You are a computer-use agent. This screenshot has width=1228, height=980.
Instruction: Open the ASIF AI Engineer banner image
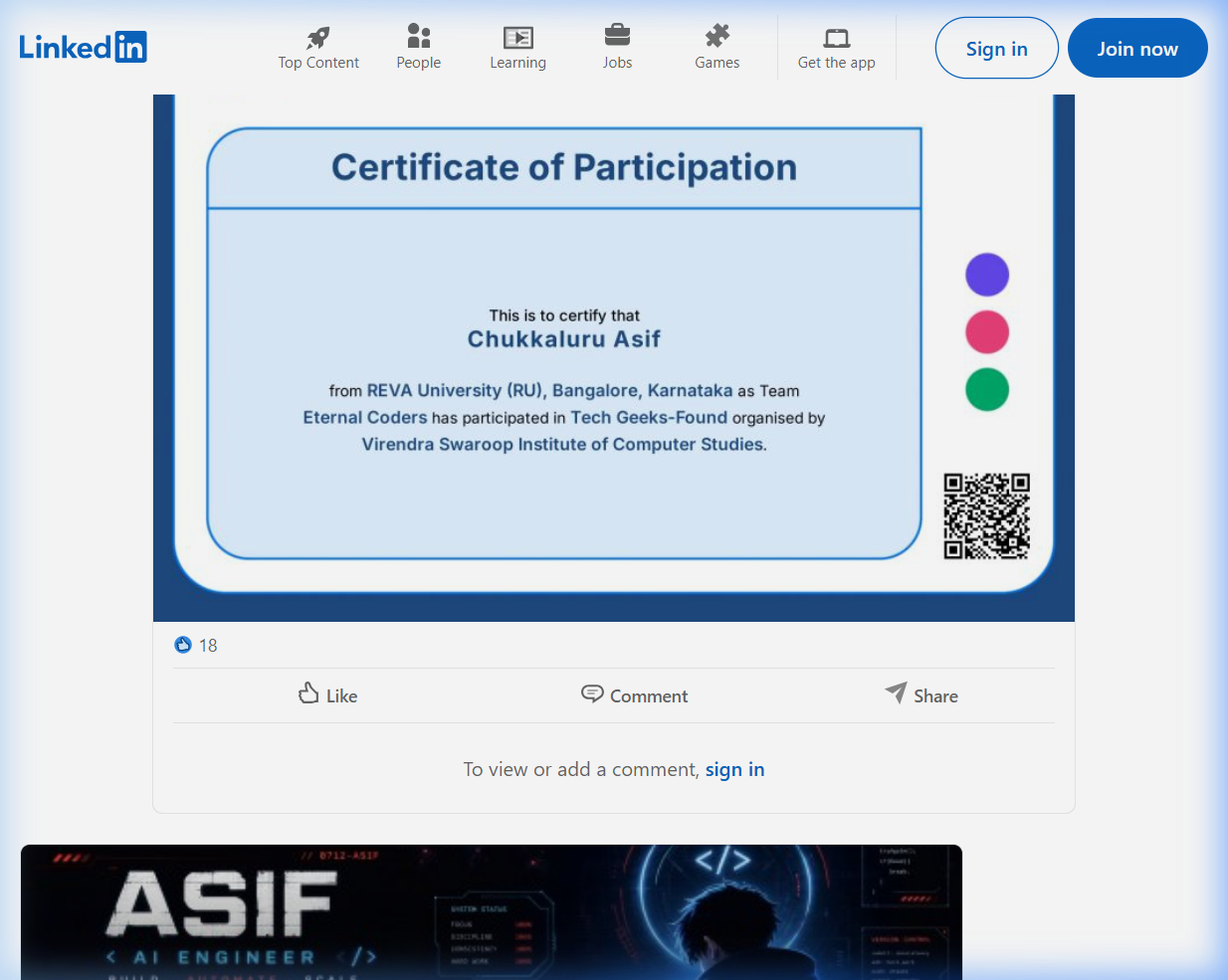[x=492, y=912]
